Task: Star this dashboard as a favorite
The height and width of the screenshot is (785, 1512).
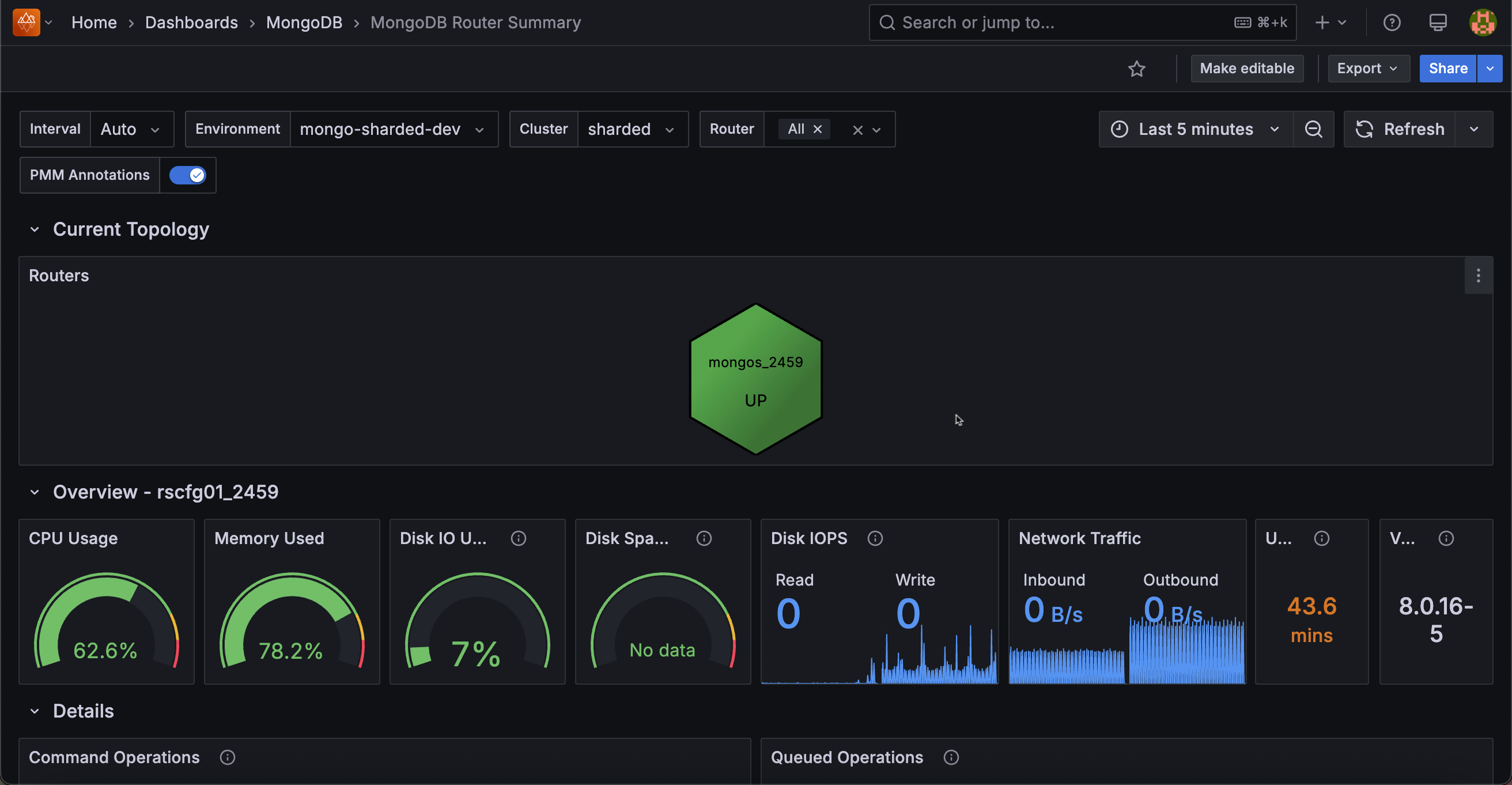Action: (1137, 68)
